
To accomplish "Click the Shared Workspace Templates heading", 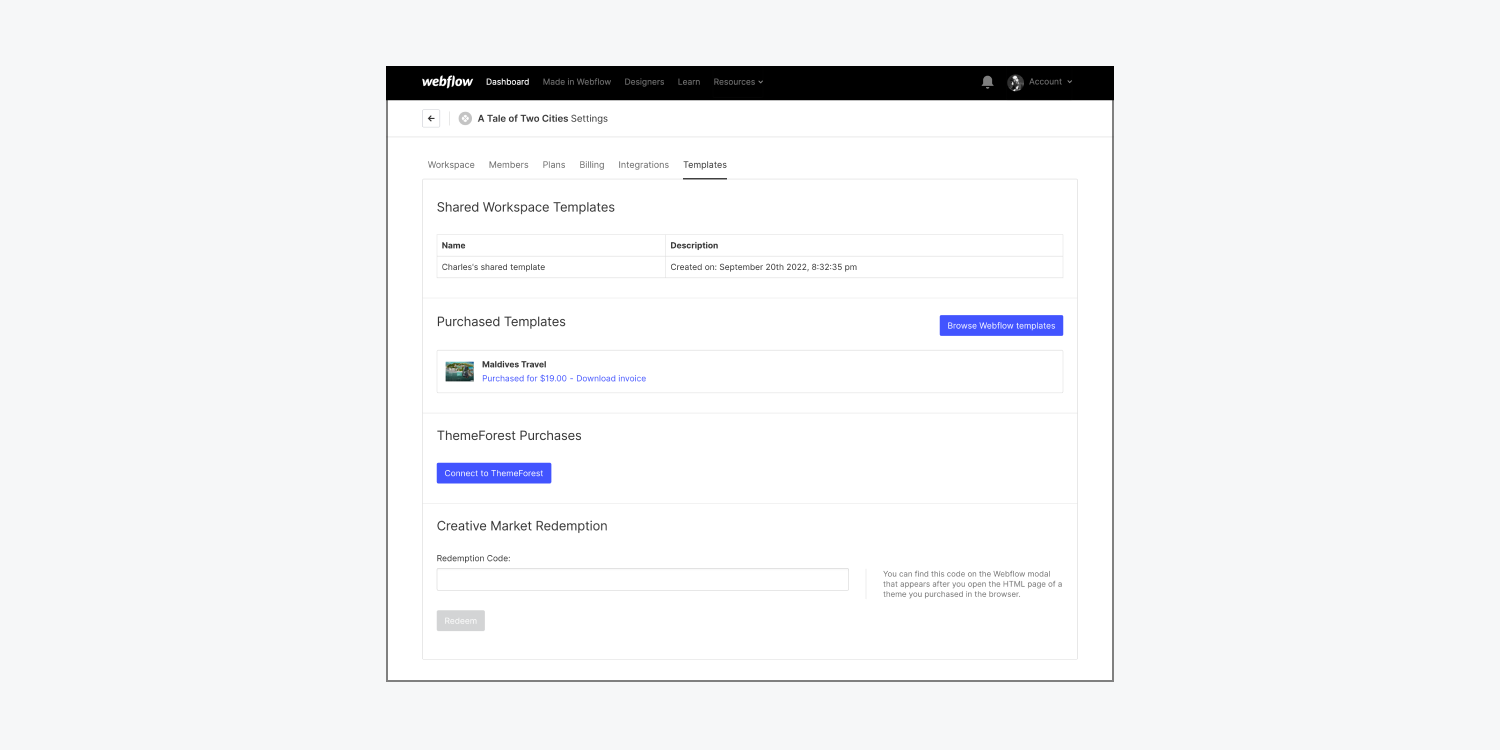I will point(526,207).
